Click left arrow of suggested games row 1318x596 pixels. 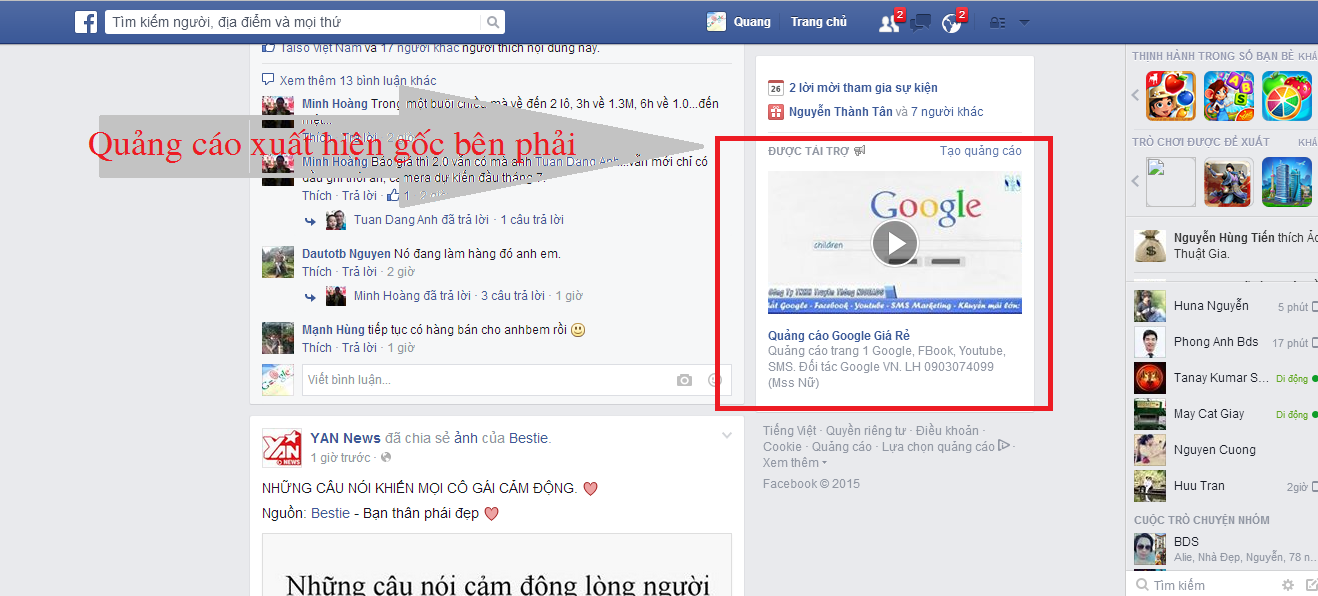(x=1136, y=182)
